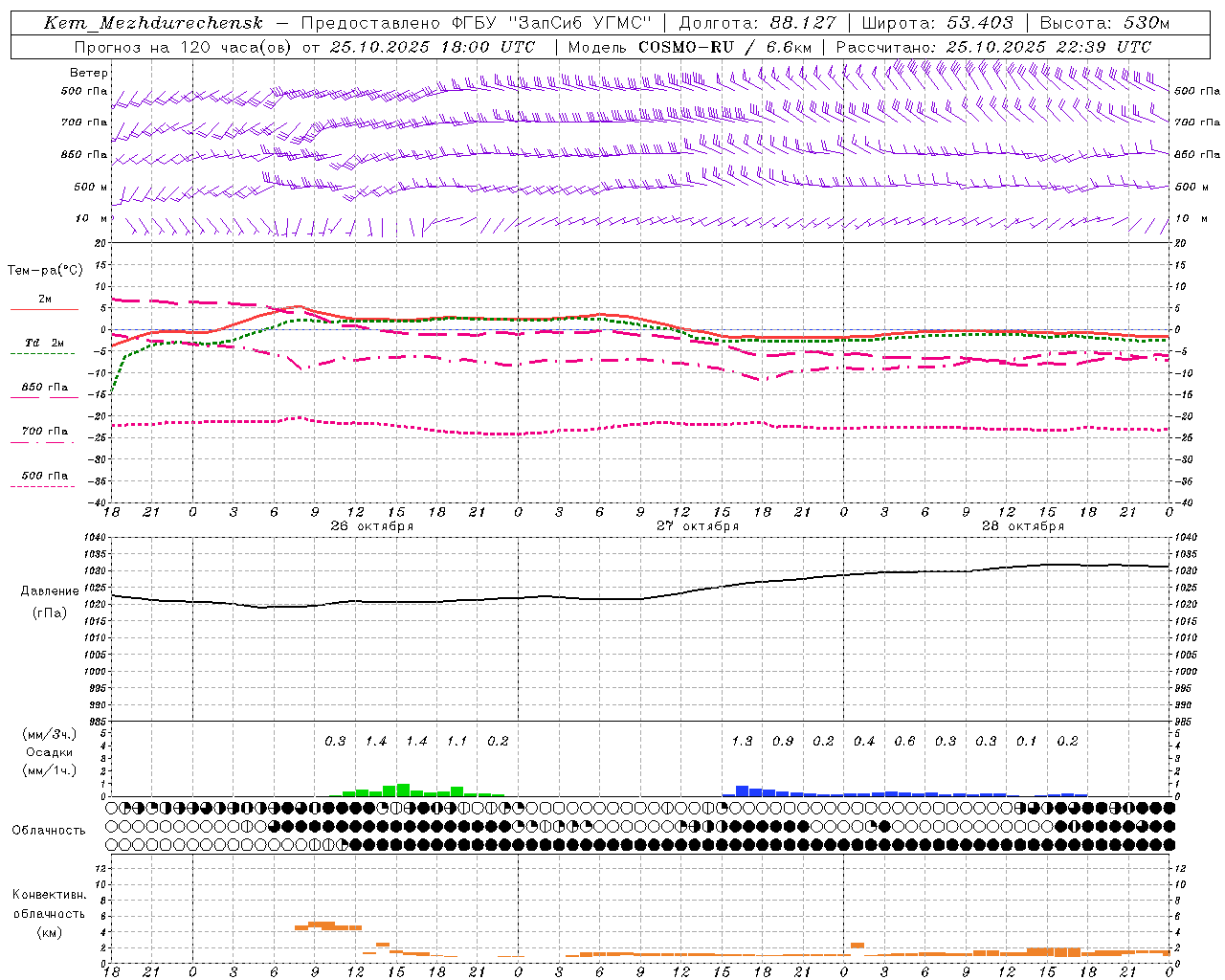
Task: Click the 700 гПа temperature legend entry
Action: coord(45,432)
